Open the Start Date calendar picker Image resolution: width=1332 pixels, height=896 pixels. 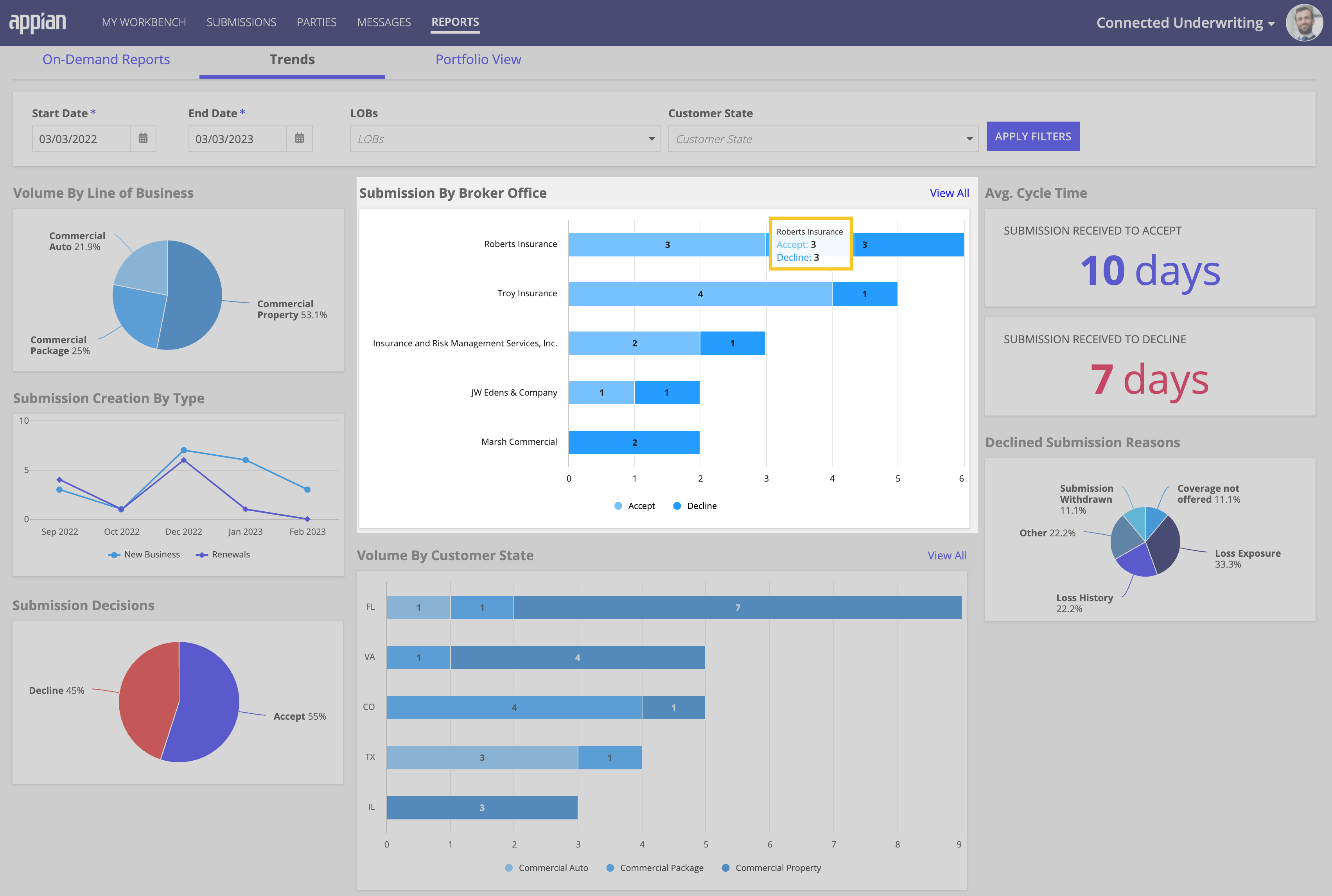pos(143,138)
